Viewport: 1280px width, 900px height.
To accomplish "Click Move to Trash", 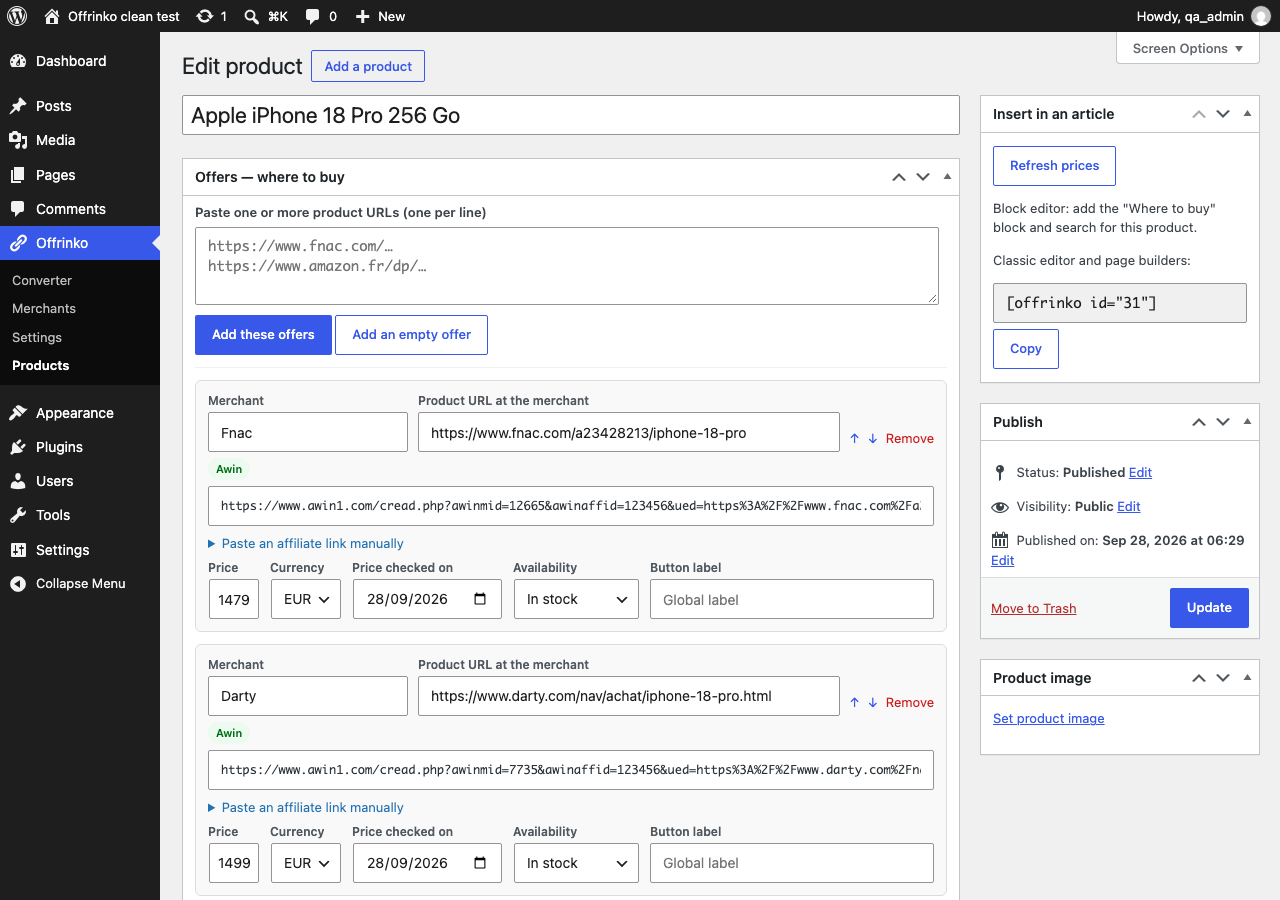I will 1034,608.
